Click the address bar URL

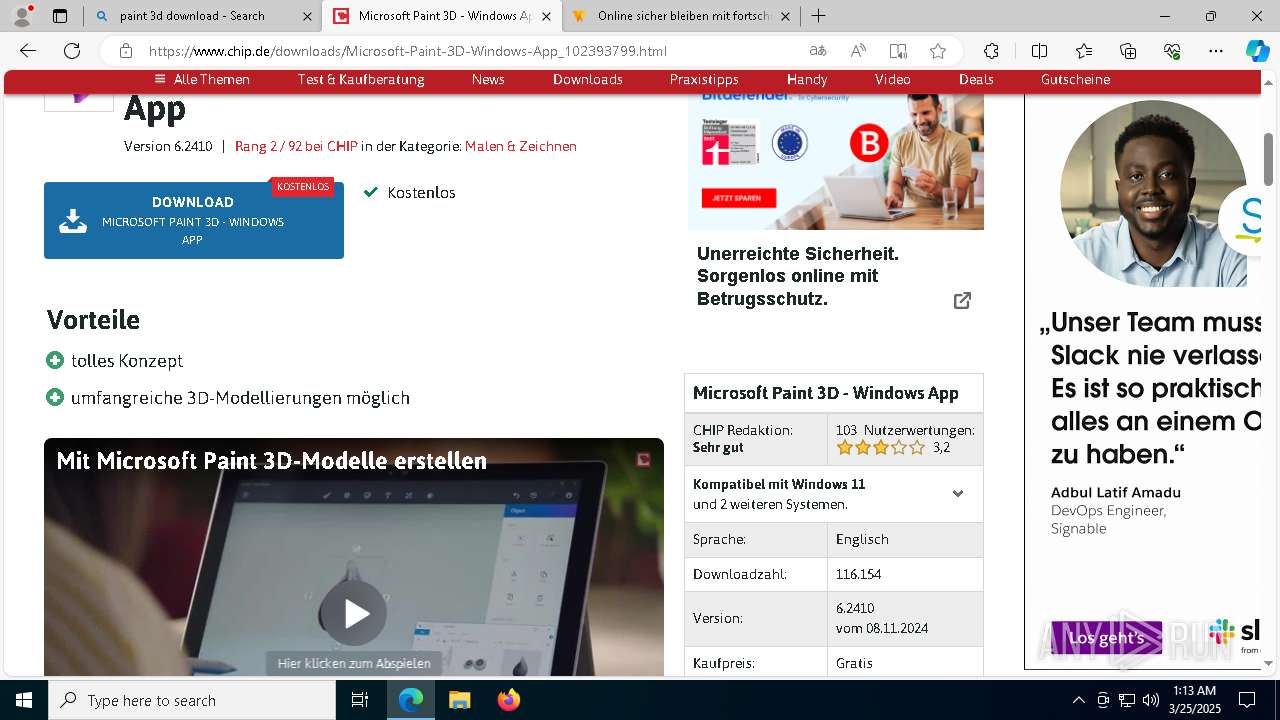tap(407, 51)
